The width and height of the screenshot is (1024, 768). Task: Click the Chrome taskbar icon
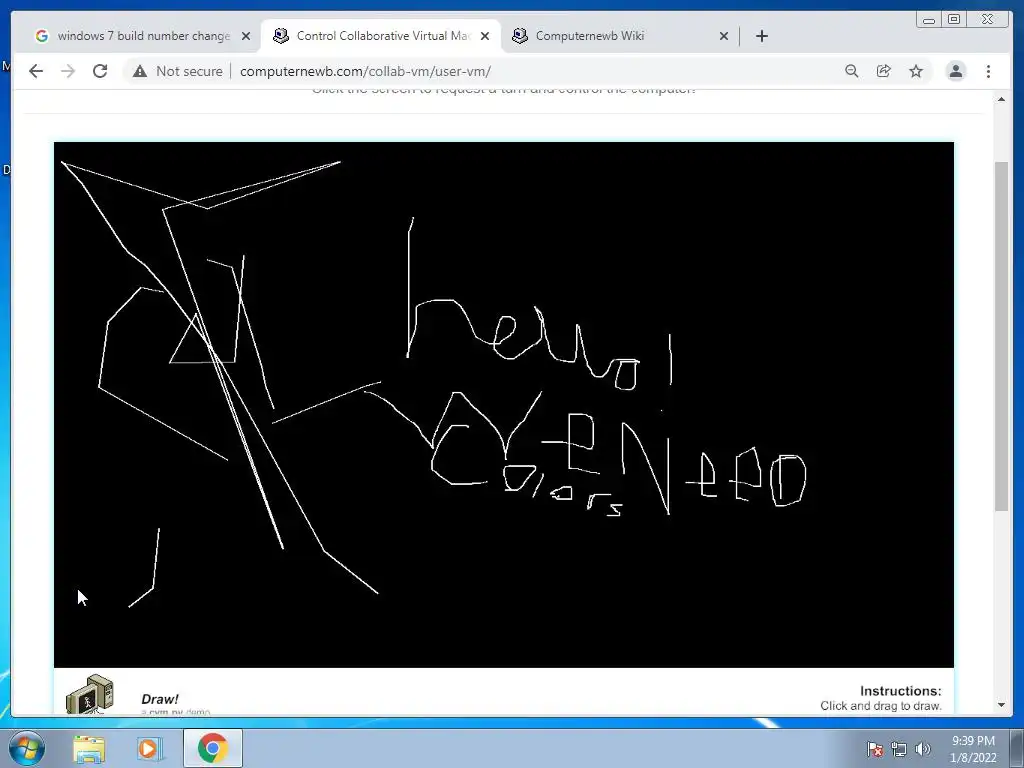click(x=212, y=748)
